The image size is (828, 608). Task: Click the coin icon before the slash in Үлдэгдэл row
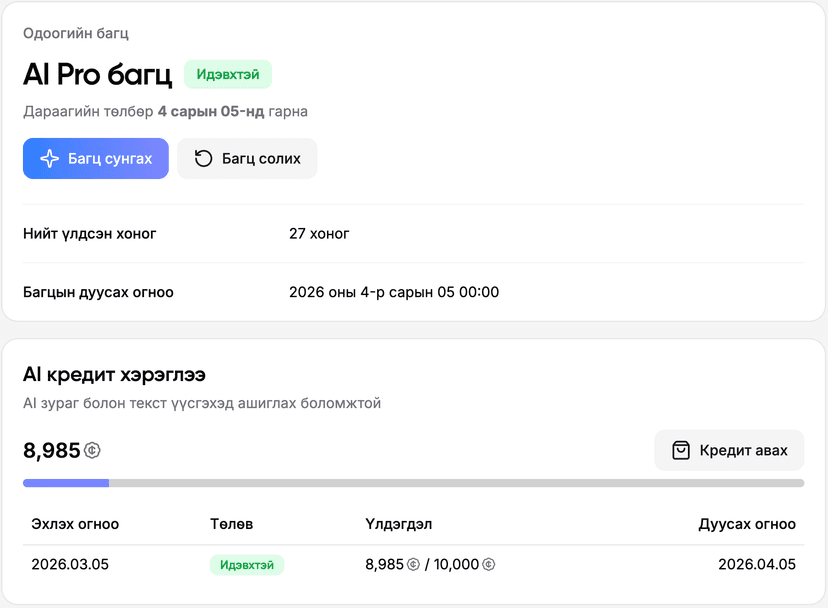[413, 565]
